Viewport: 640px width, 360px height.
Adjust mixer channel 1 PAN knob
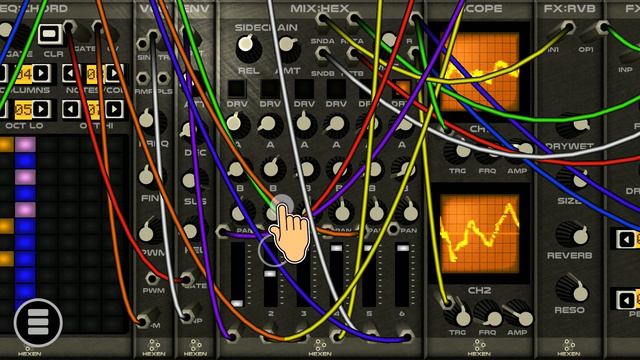click(241, 212)
